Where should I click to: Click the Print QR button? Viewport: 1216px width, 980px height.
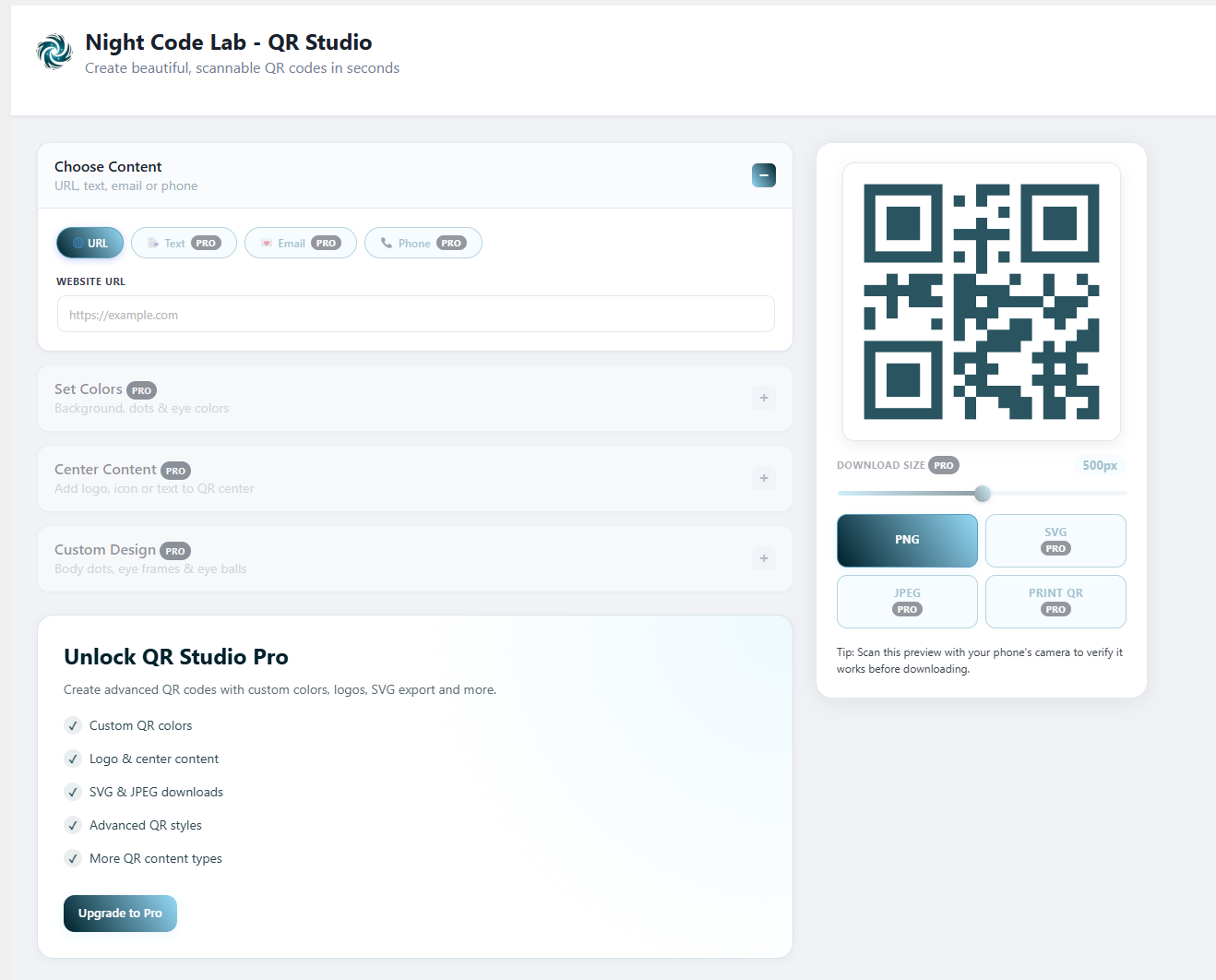[1055, 601]
